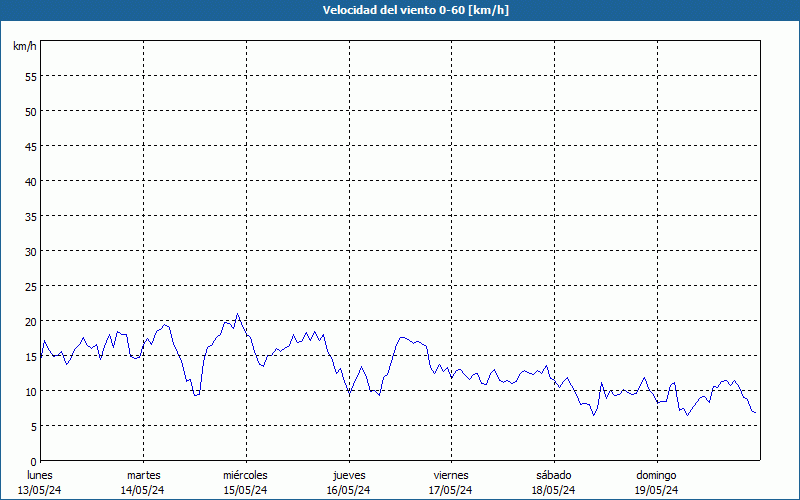Click the 15 value on the y-axis

click(x=31, y=357)
